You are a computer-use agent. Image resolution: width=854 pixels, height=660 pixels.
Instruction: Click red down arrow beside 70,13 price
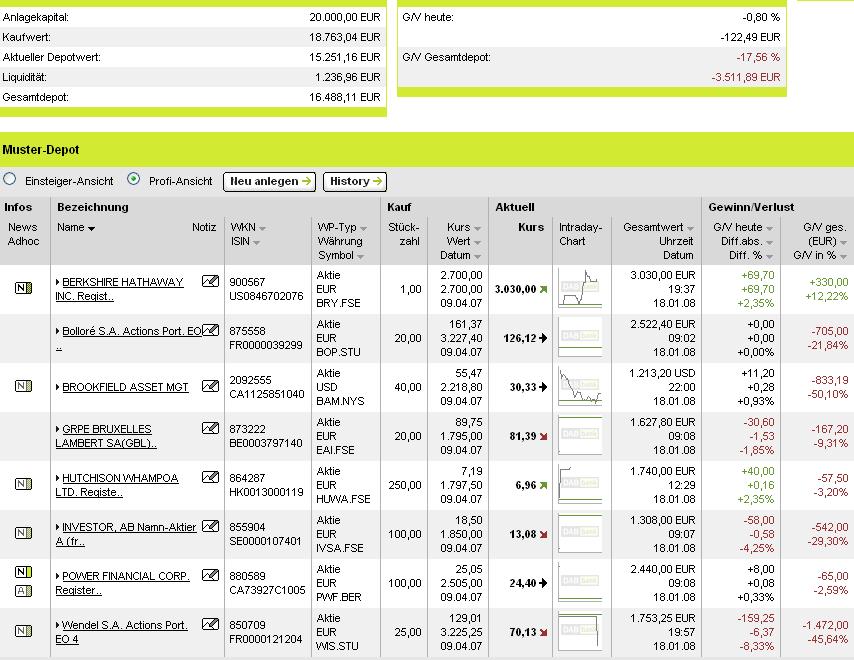543,632
